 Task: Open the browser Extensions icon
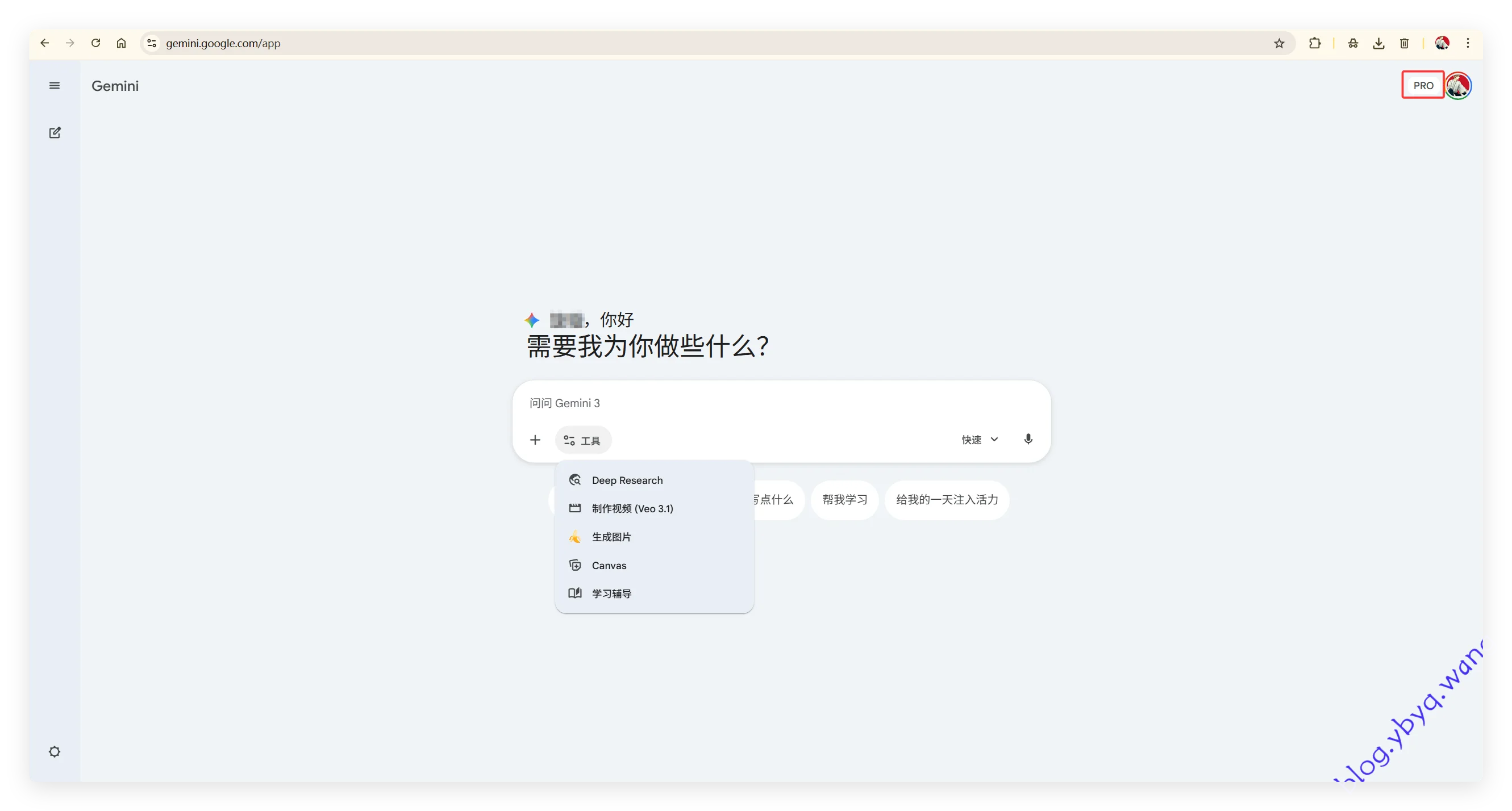click(1315, 43)
